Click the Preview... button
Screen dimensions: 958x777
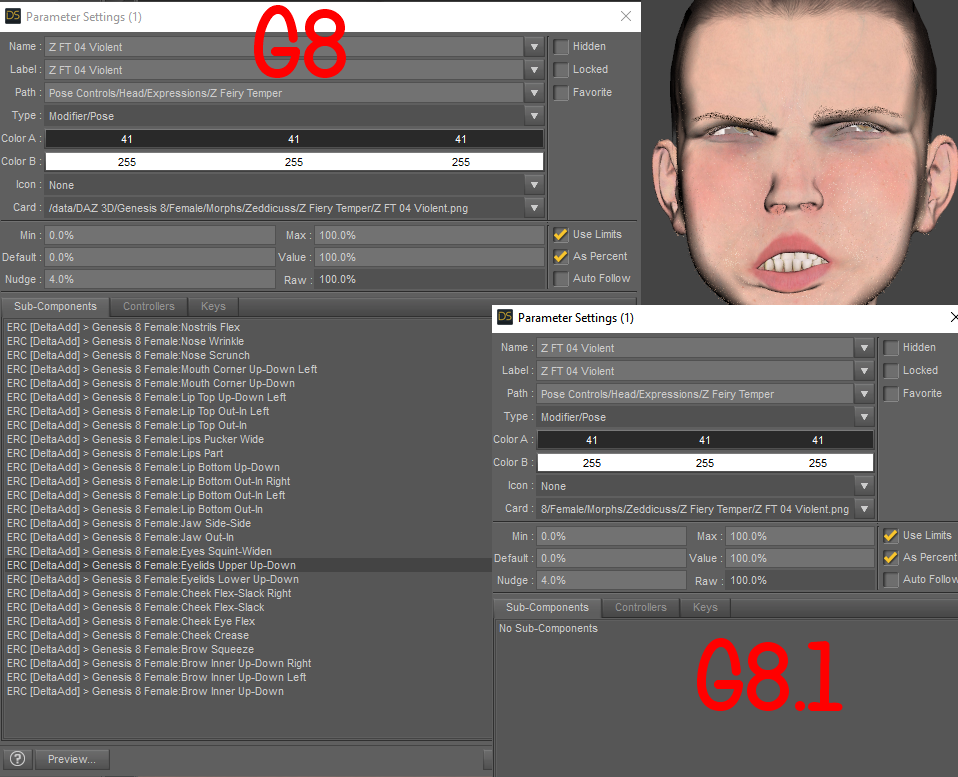pyautogui.click(x=72, y=759)
